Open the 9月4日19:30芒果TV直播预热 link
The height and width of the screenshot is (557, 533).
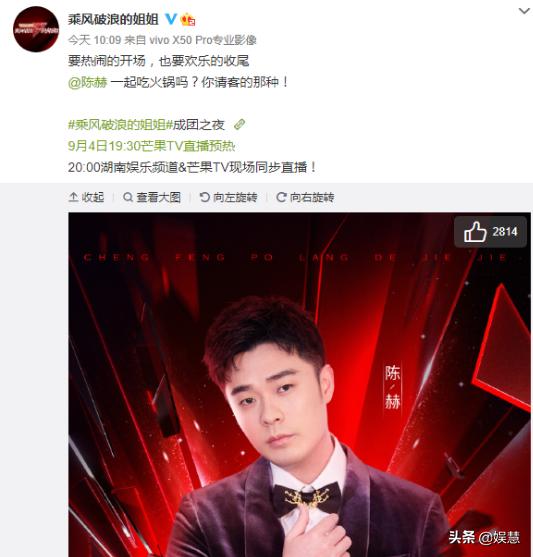(x=151, y=146)
